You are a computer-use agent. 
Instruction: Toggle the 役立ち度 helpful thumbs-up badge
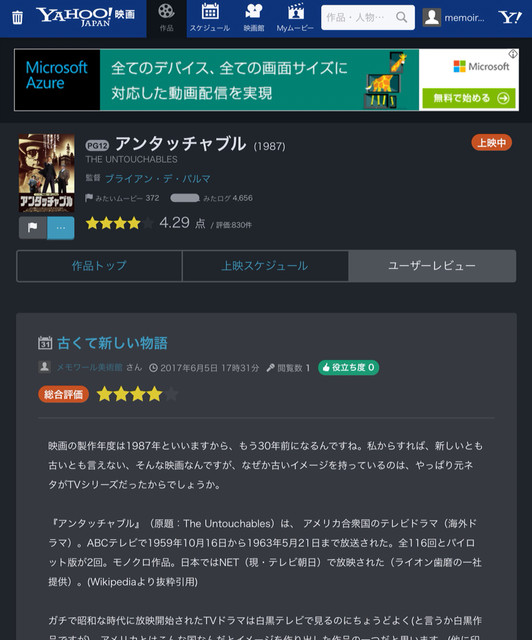point(348,367)
